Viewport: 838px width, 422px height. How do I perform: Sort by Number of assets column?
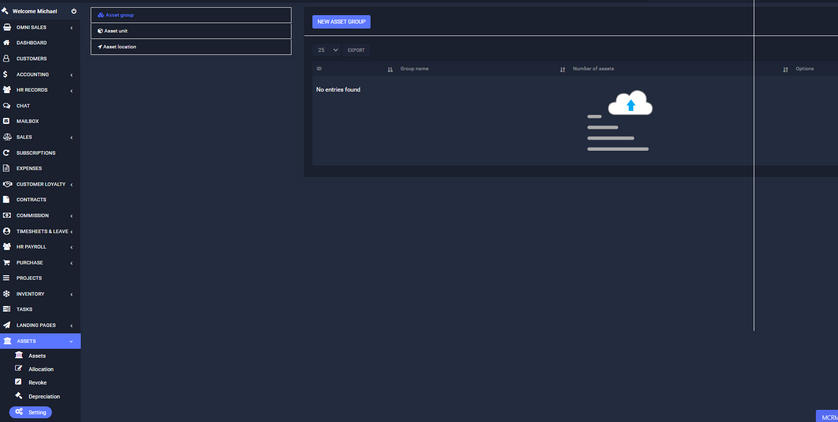pyautogui.click(x=785, y=69)
